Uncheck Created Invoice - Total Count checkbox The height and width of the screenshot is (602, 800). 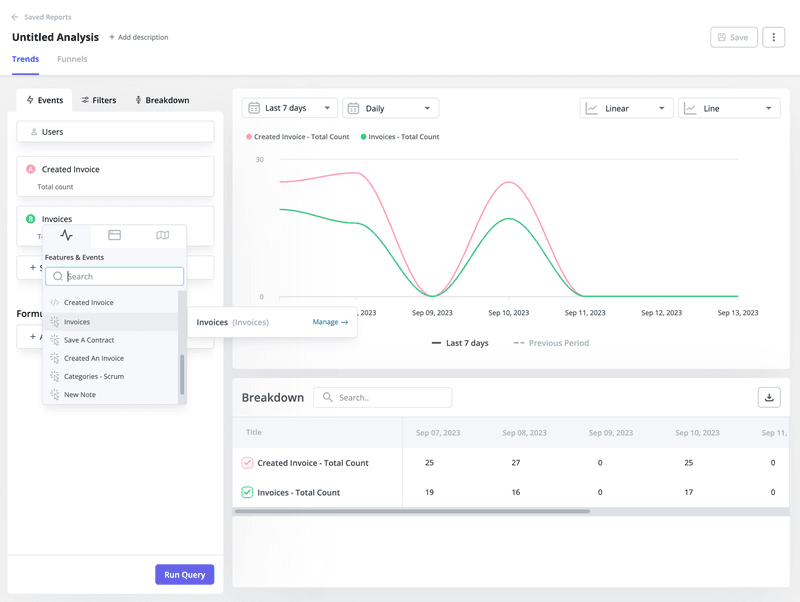[247, 463]
